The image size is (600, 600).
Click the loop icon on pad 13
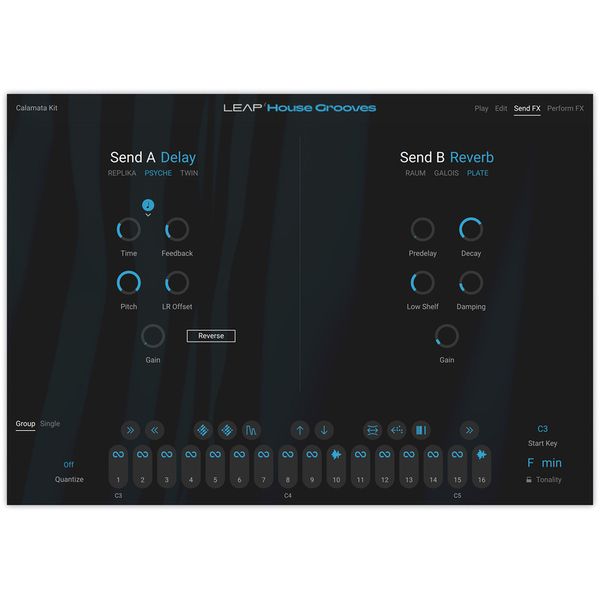[409, 454]
